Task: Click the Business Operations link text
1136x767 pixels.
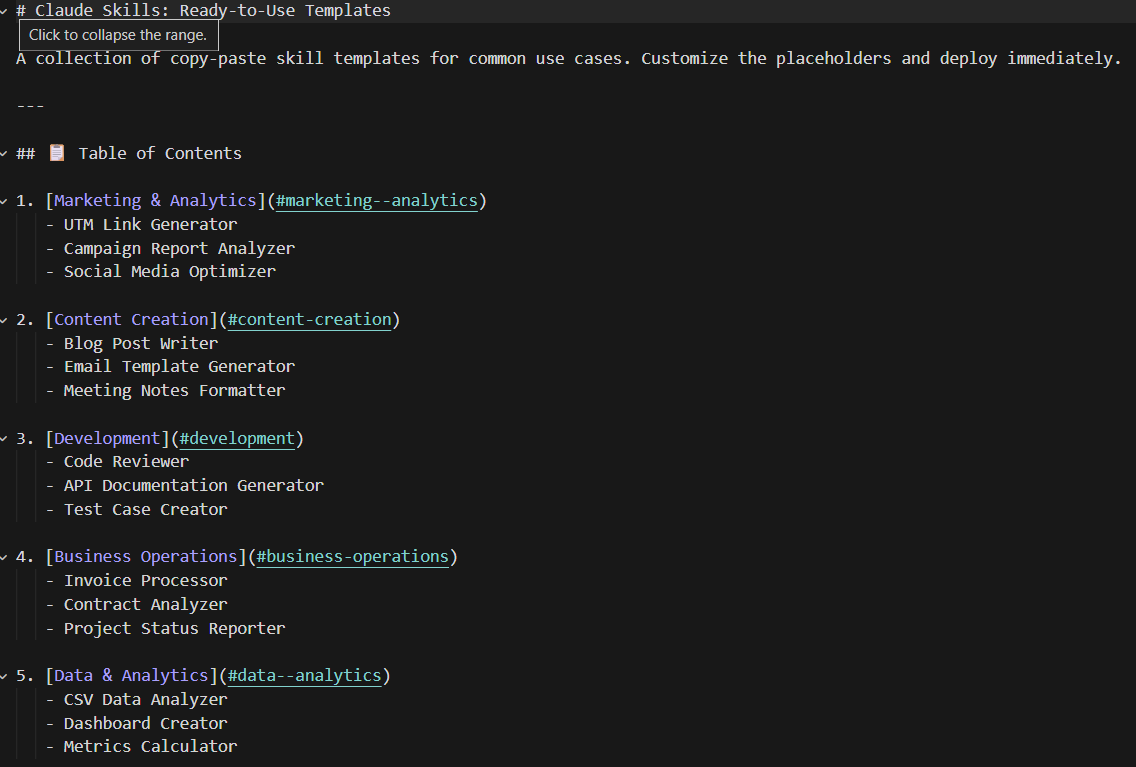Action: tap(146, 556)
